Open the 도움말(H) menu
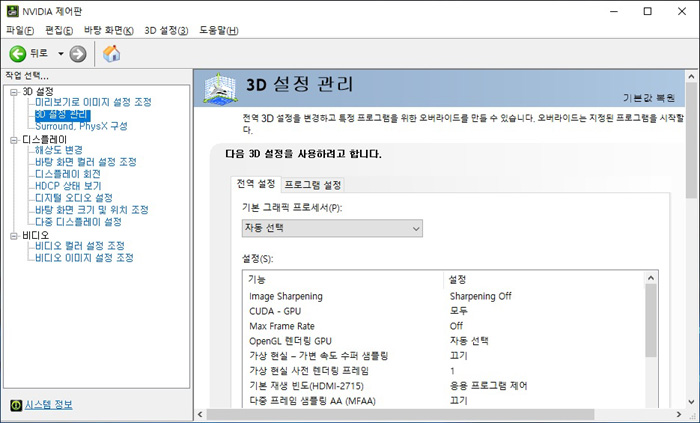The height and width of the screenshot is (423, 700). point(219,30)
